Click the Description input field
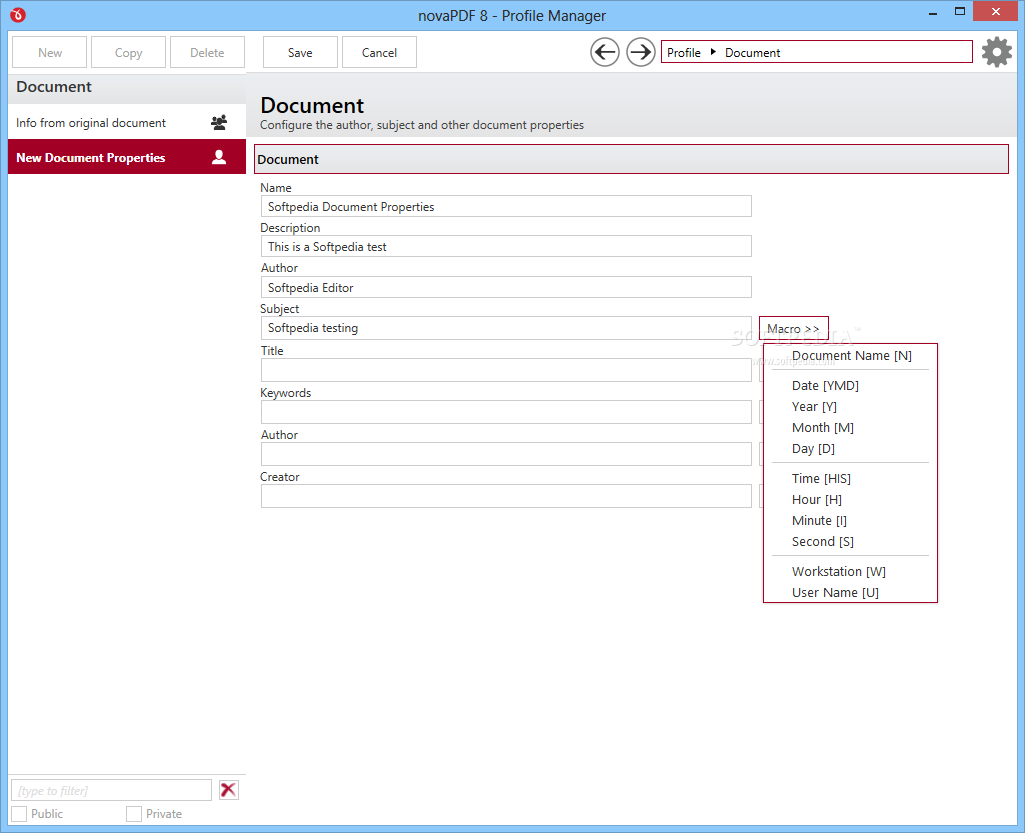This screenshot has height=833, width=1025. point(506,246)
